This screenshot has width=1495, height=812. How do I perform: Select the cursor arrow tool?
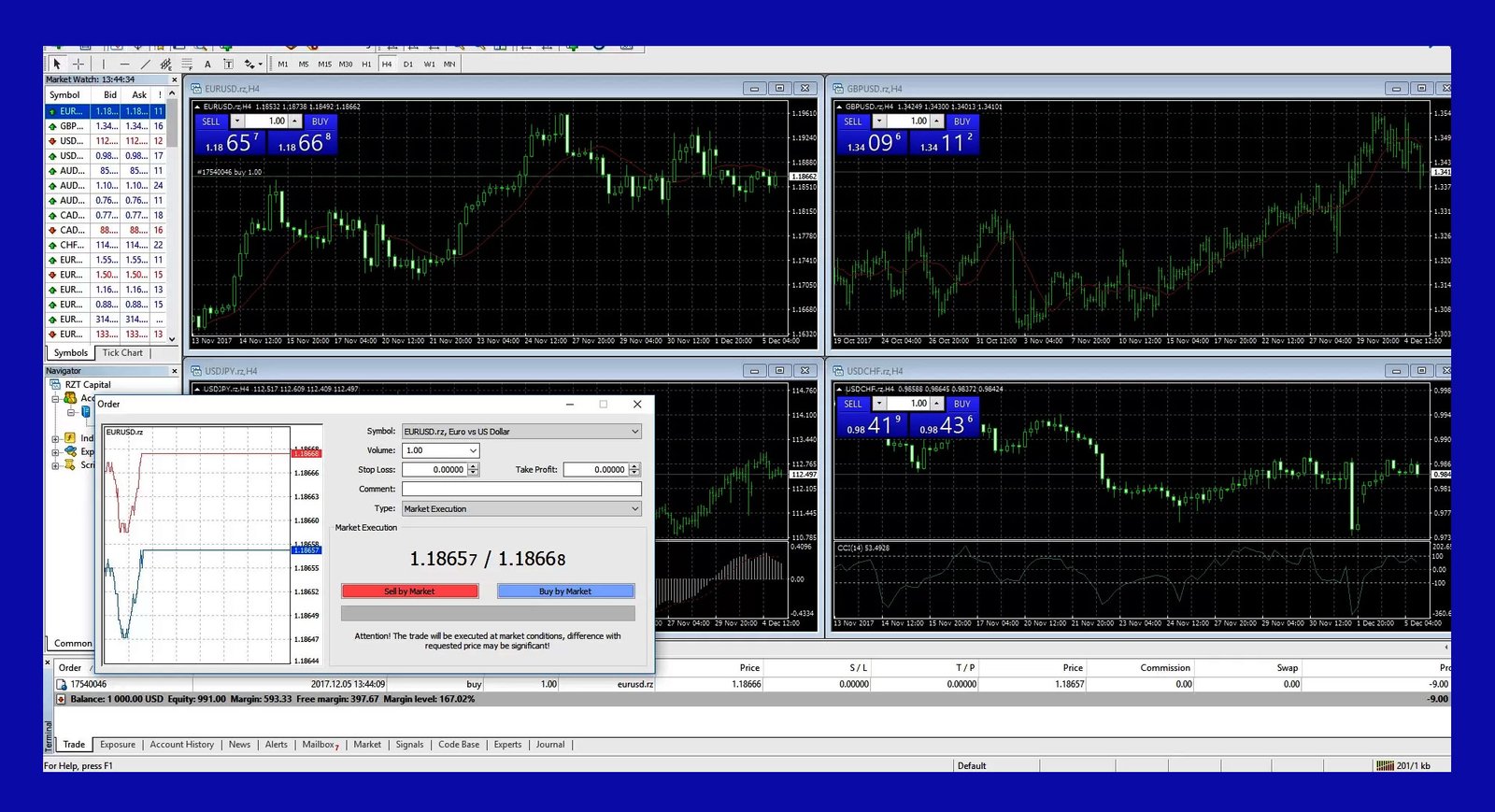[57, 64]
